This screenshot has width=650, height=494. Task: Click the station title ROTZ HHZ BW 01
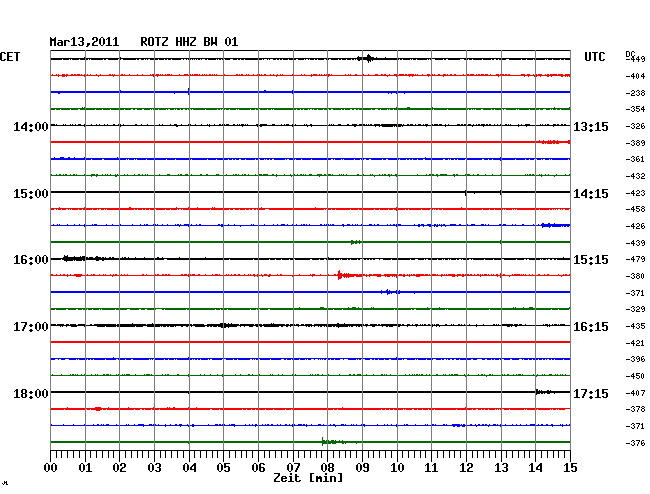(189, 42)
